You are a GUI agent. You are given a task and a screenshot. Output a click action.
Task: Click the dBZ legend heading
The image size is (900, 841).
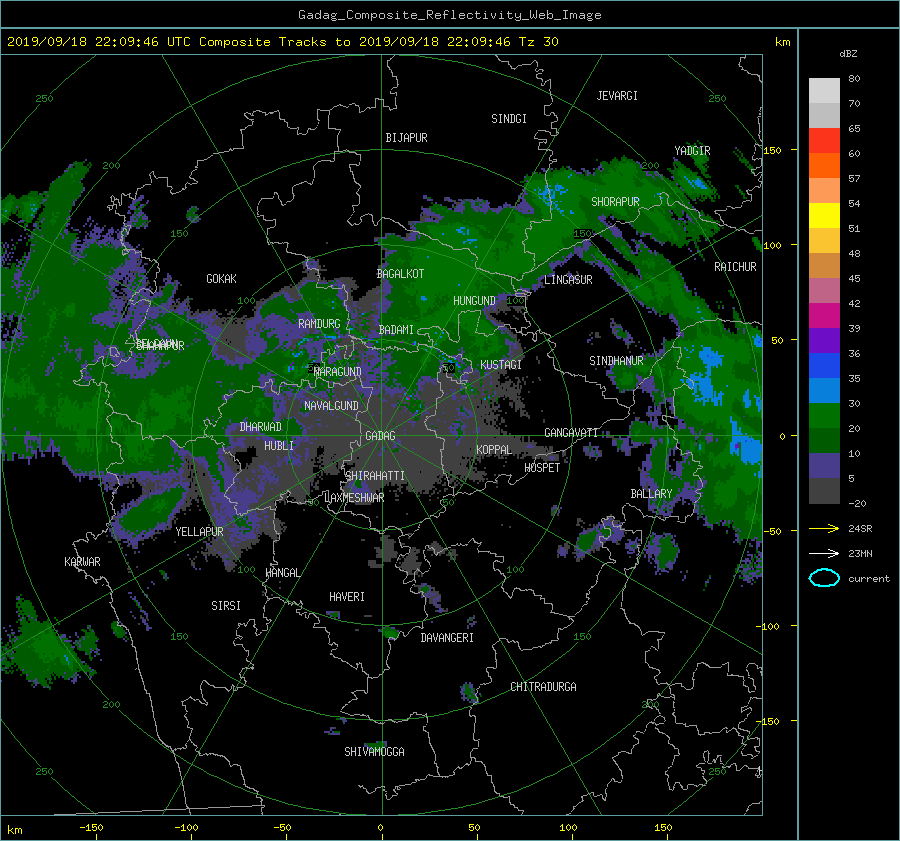pyautogui.click(x=848, y=53)
